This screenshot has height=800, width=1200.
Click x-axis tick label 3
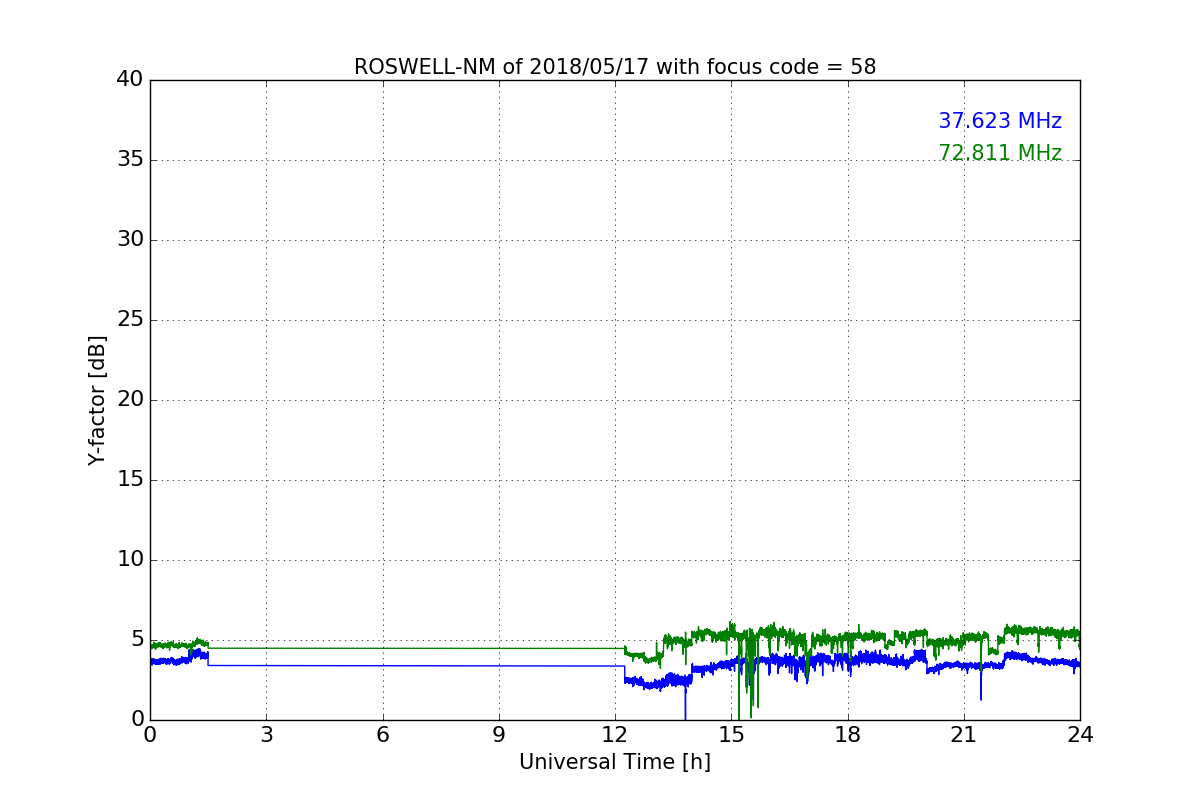266,735
